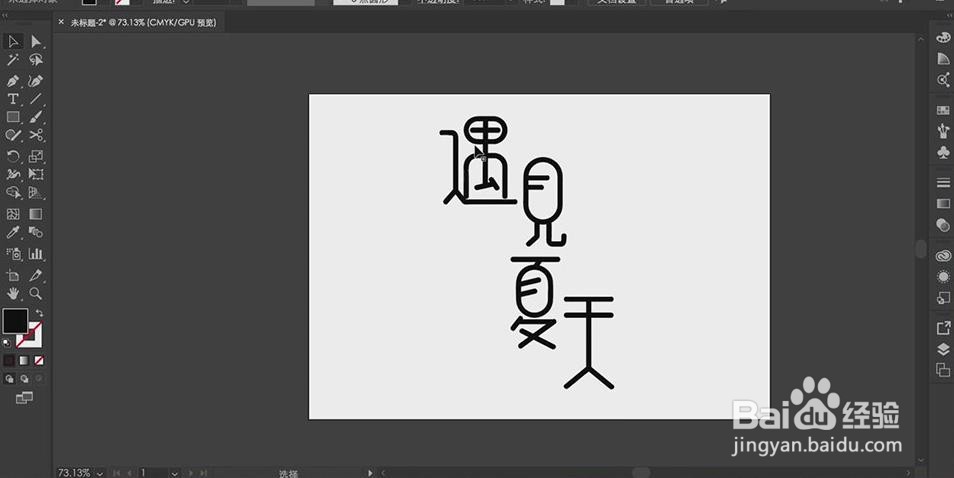The width and height of the screenshot is (954, 478).
Task: Go to the next artboard arrow
Action: click(190, 473)
